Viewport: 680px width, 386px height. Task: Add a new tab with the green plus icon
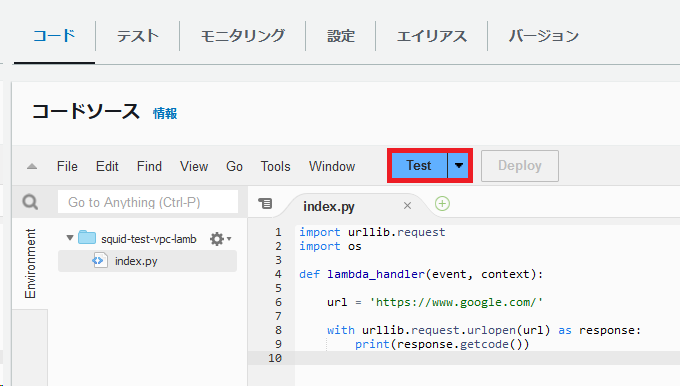coord(442,203)
